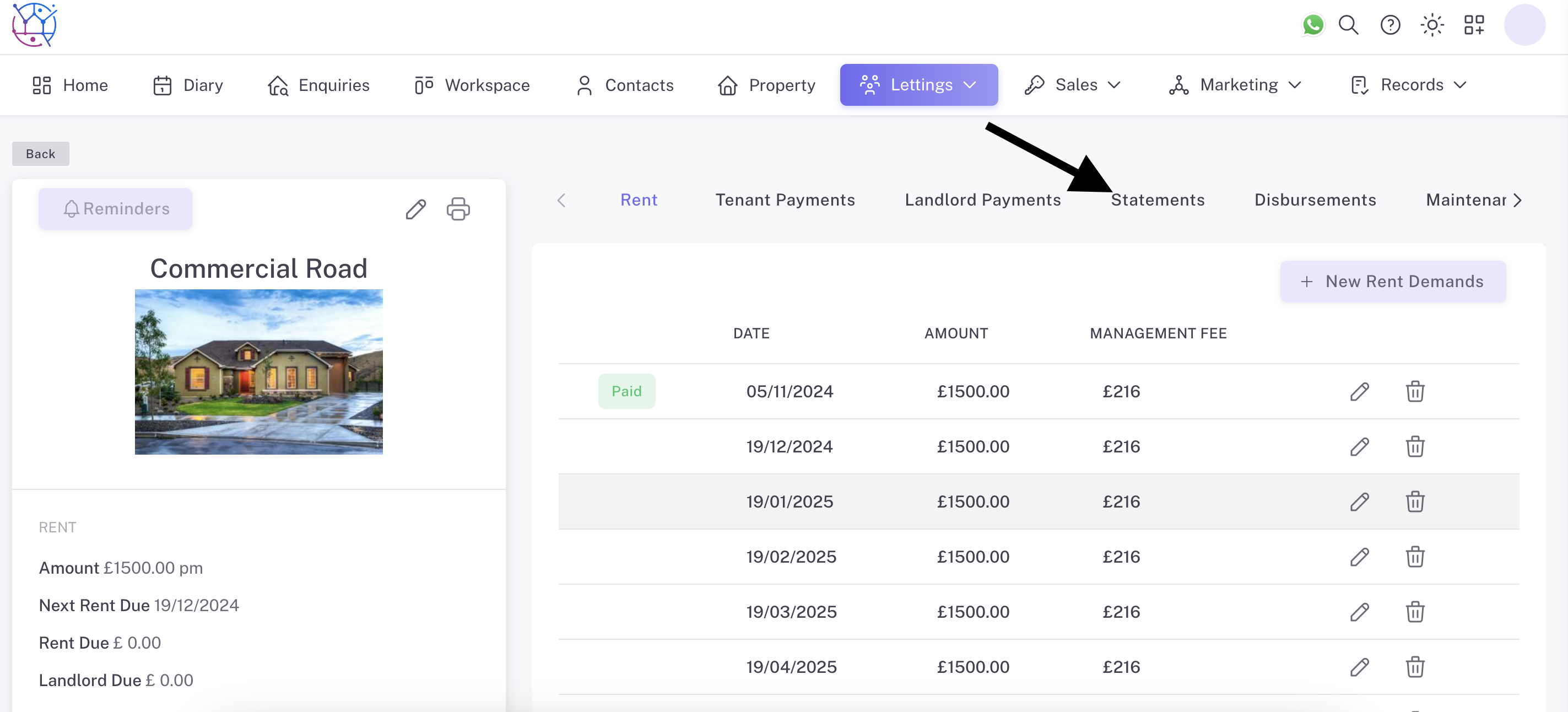1568x712 pixels.
Task: Delete the 19/12/2024 rent demand
Action: tap(1415, 446)
